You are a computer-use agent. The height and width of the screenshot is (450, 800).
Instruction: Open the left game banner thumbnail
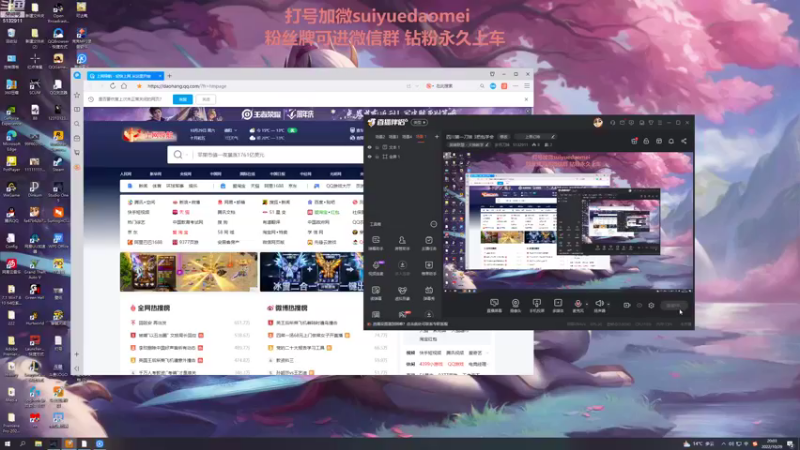click(189, 272)
